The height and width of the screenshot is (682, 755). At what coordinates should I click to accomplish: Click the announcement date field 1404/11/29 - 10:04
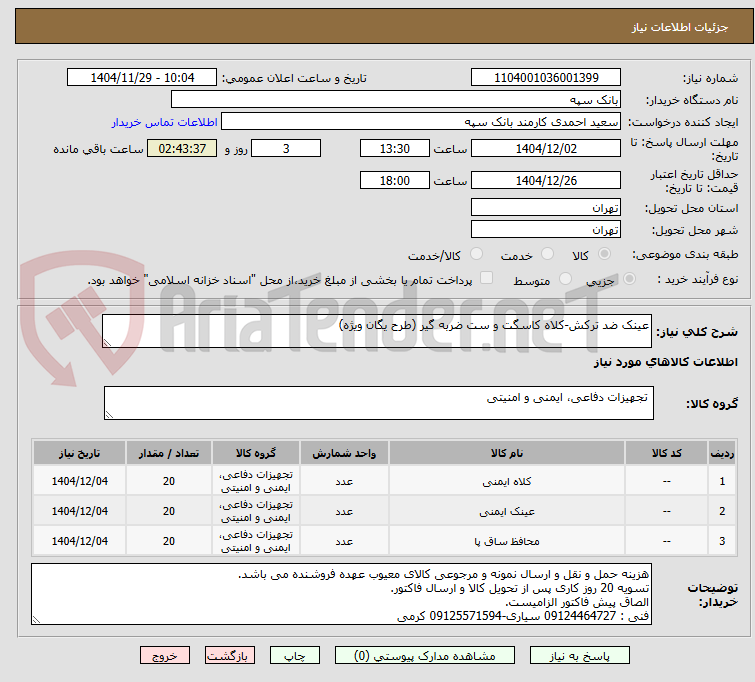point(142,78)
